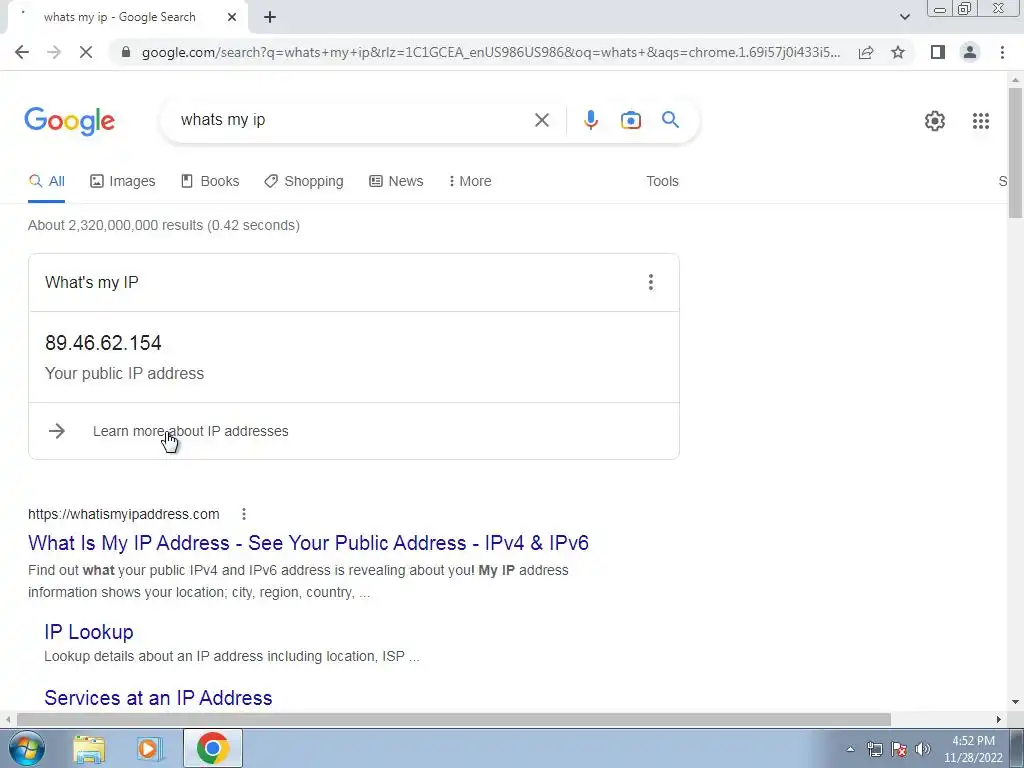Viewport: 1024px width, 768px height.
Task: Open the Google apps grid
Action: click(x=980, y=121)
